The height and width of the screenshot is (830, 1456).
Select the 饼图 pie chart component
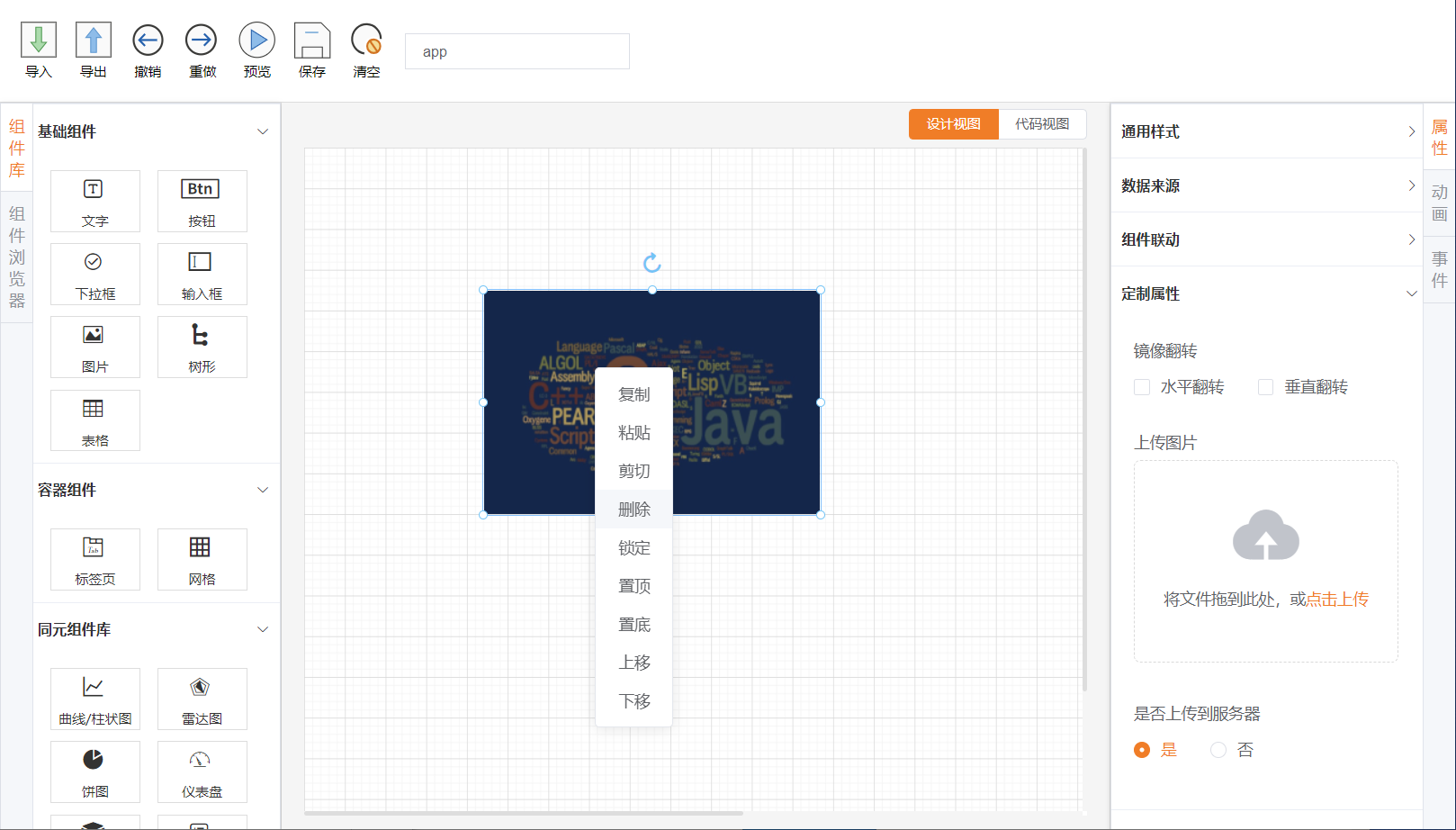(95, 771)
